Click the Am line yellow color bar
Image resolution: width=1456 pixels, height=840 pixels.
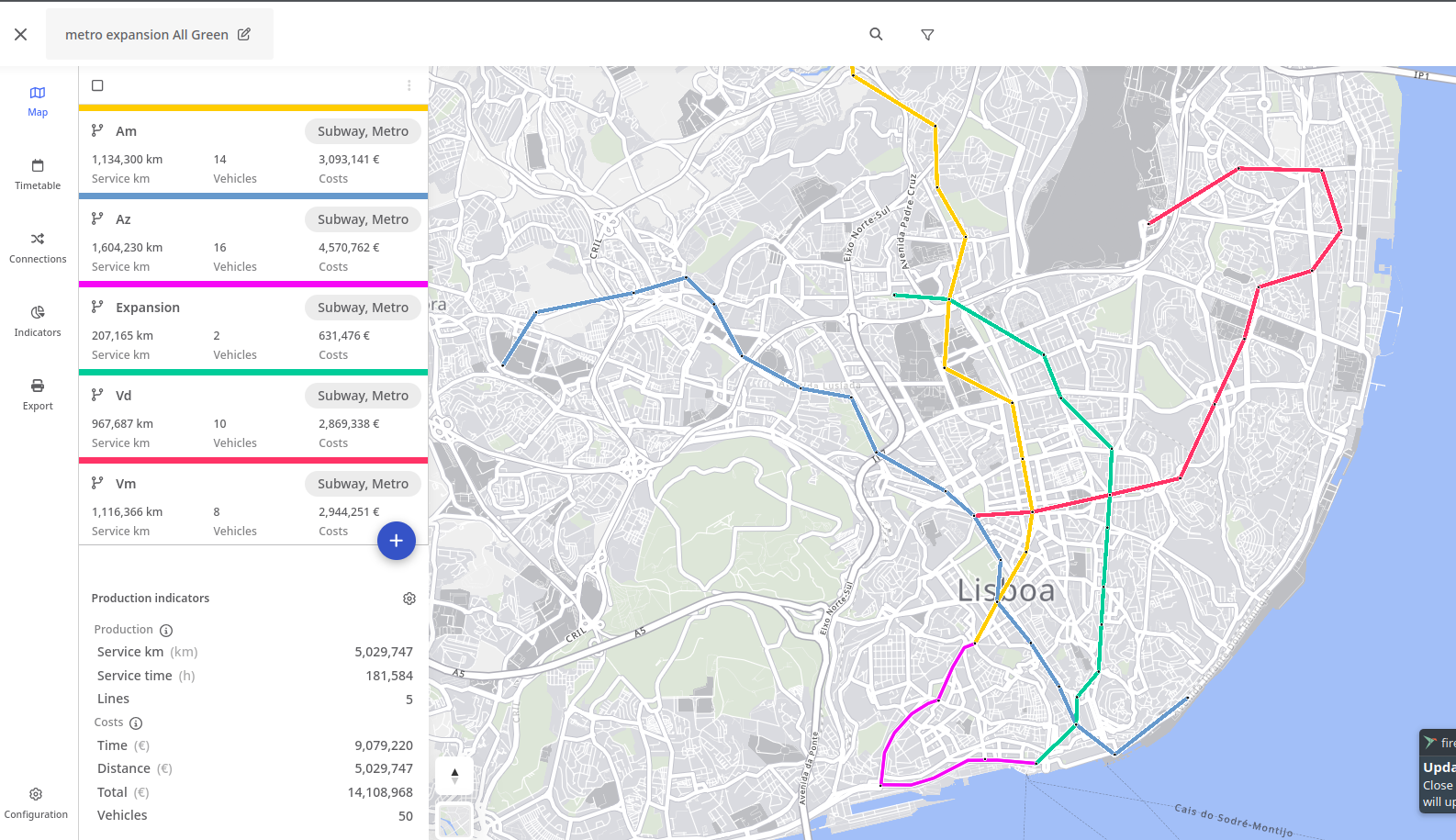[x=253, y=107]
